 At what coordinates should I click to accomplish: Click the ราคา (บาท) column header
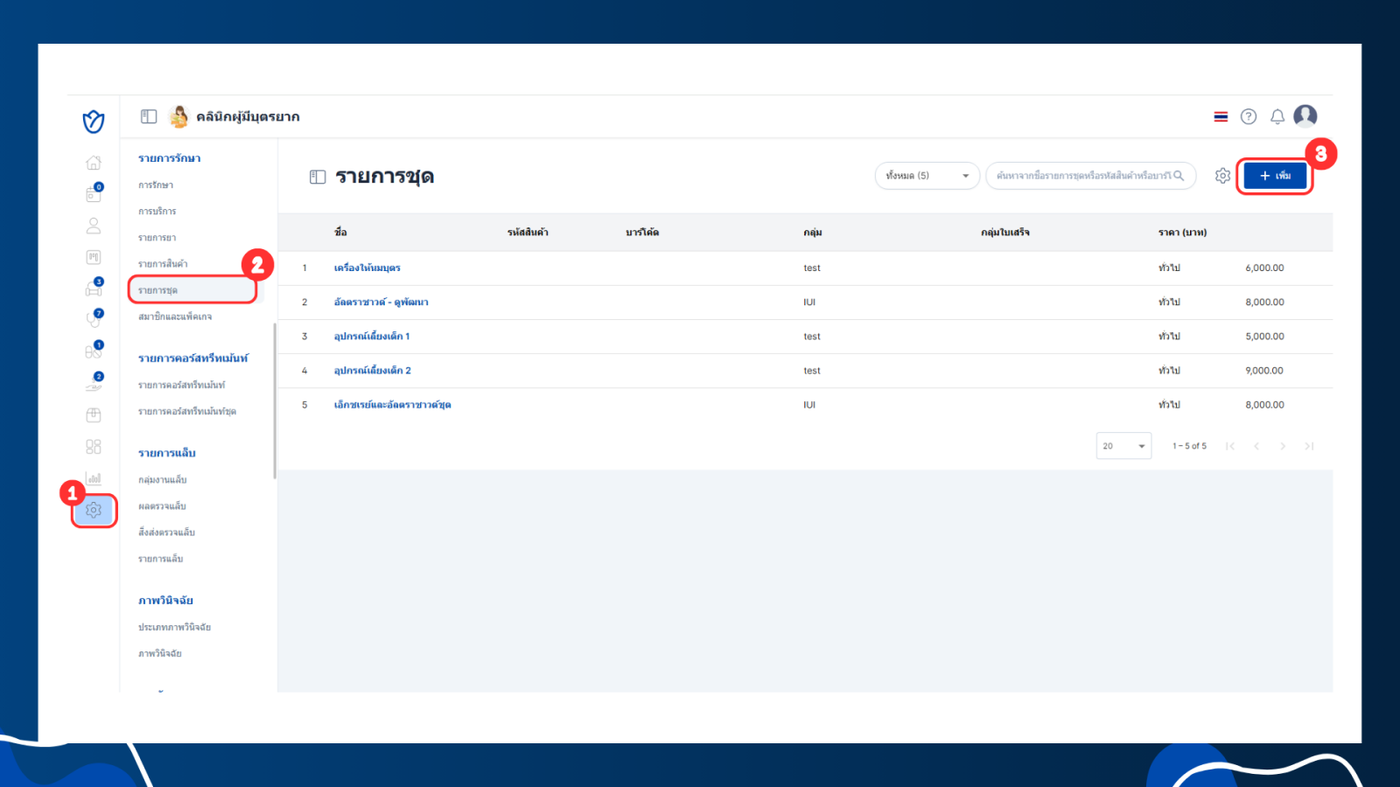coord(1182,233)
